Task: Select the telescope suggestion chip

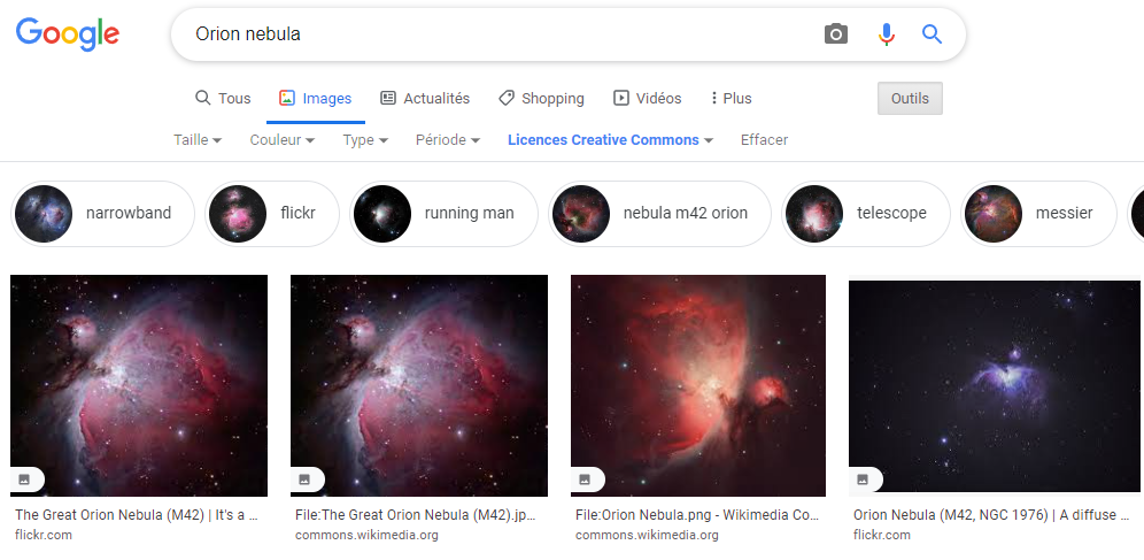Action: pos(865,213)
